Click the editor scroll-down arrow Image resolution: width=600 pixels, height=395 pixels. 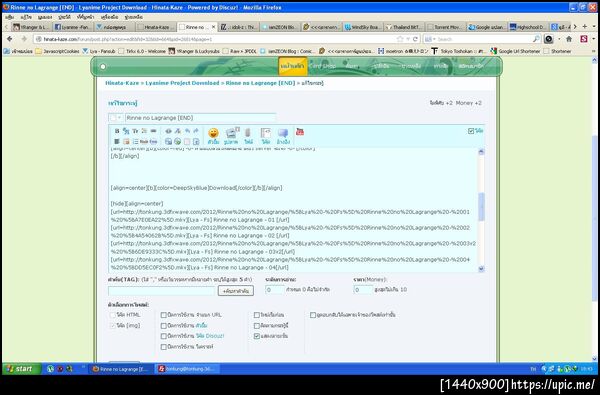click(481, 269)
